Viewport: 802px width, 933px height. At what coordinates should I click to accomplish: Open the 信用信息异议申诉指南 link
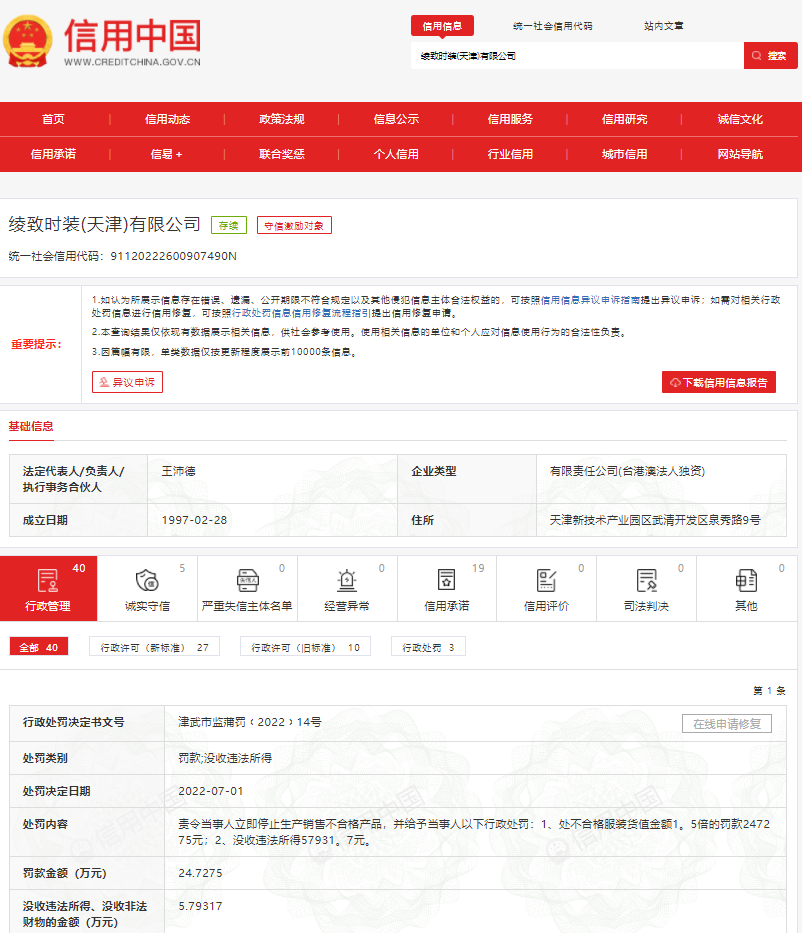point(590,300)
